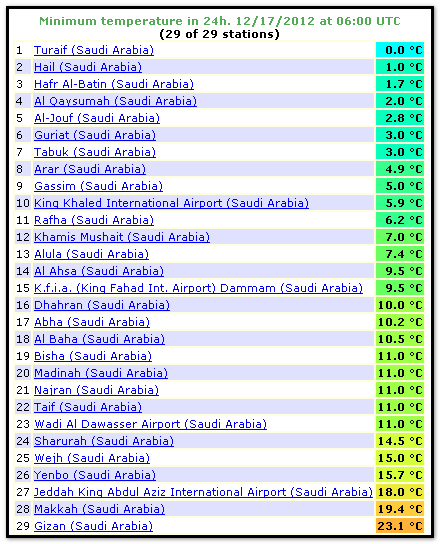Open the Hail (Saudi Arabia) link

[88, 67]
